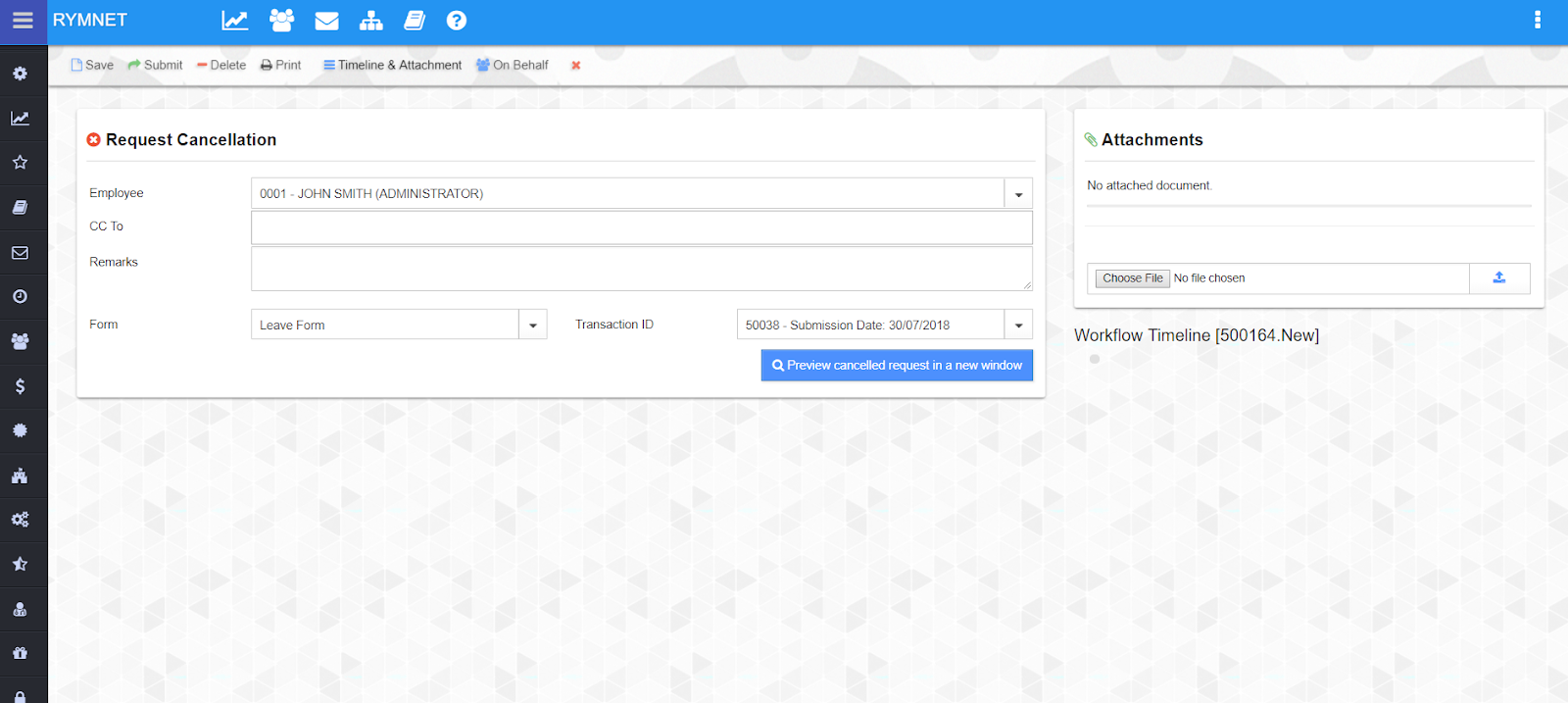Open the vertical three-dot options menu
This screenshot has height=703, width=1568.
[1537, 21]
